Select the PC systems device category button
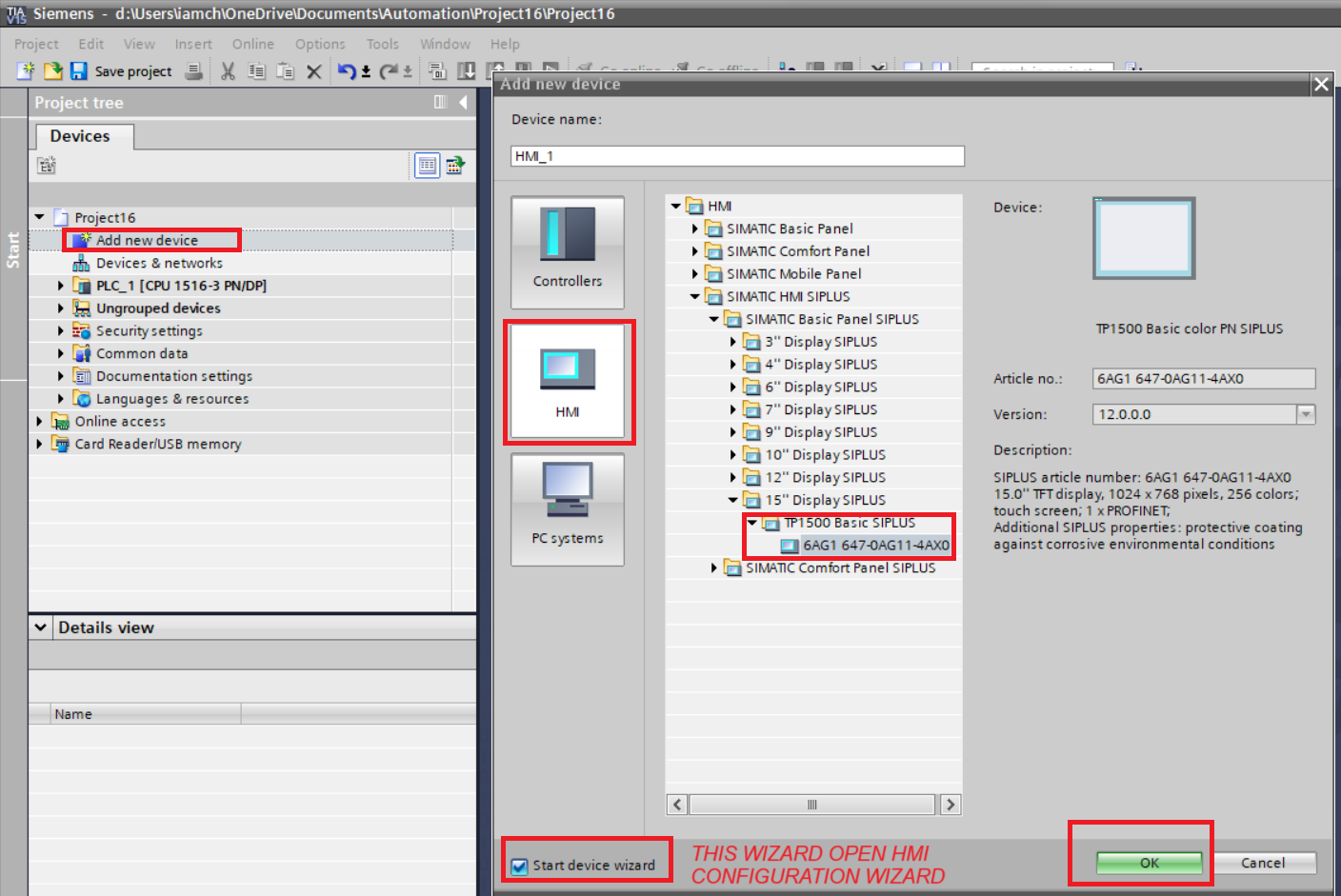This screenshot has height=896, width=1341. point(568,509)
